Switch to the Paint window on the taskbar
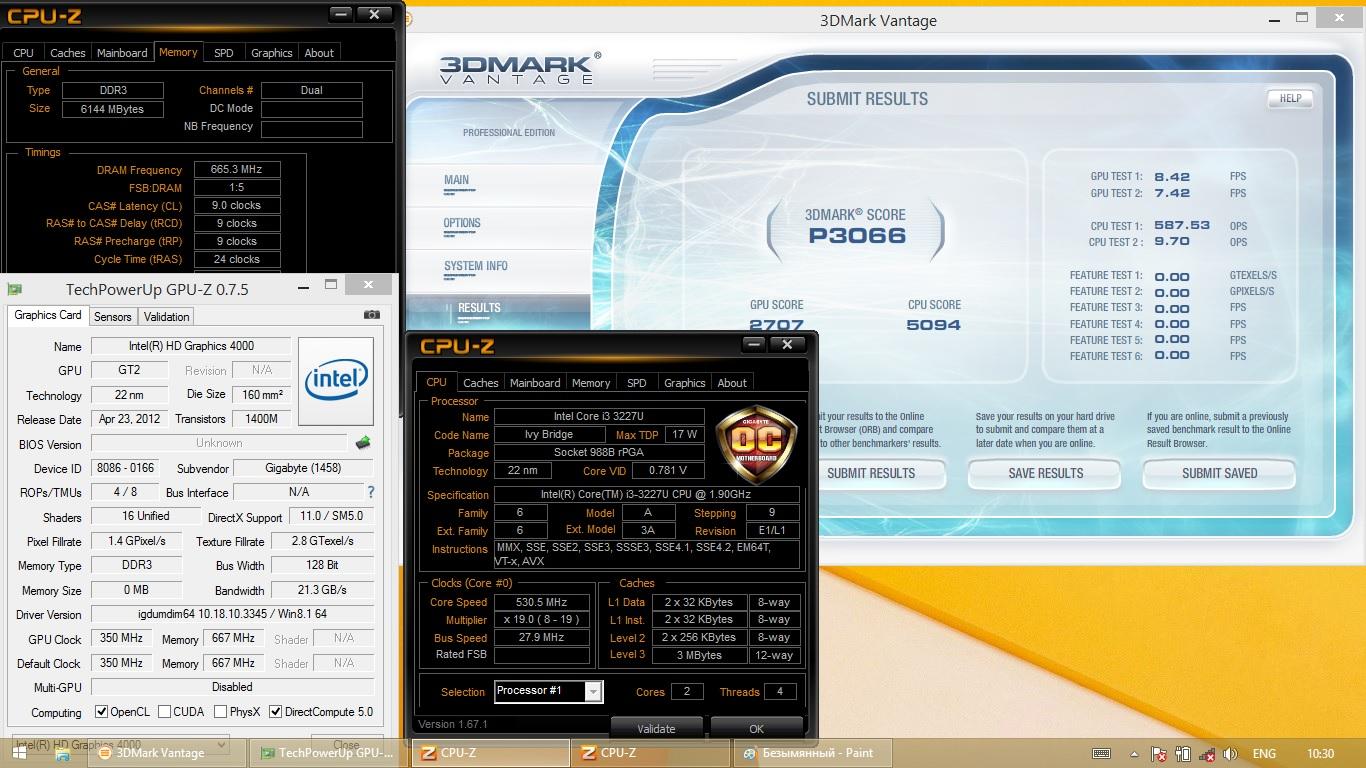This screenshot has width=1366, height=768. click(x=812, y=753)
